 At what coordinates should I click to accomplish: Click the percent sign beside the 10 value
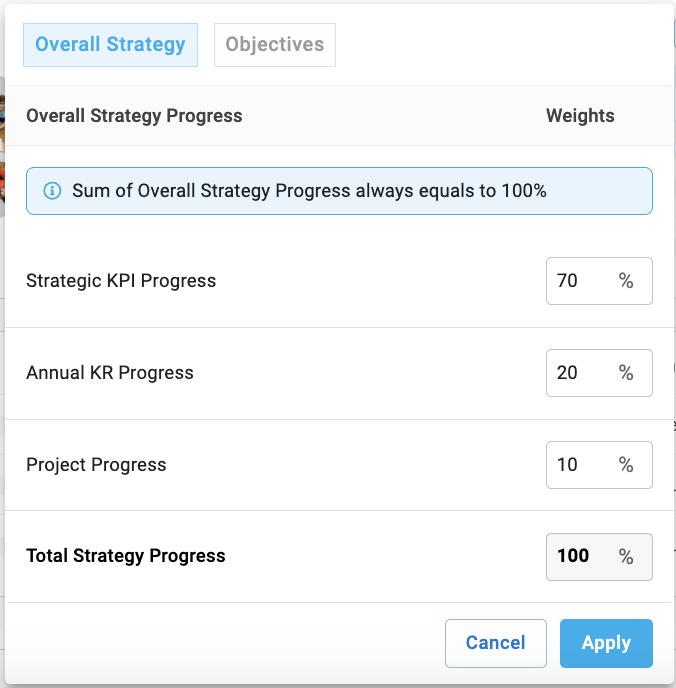point(626,465)
